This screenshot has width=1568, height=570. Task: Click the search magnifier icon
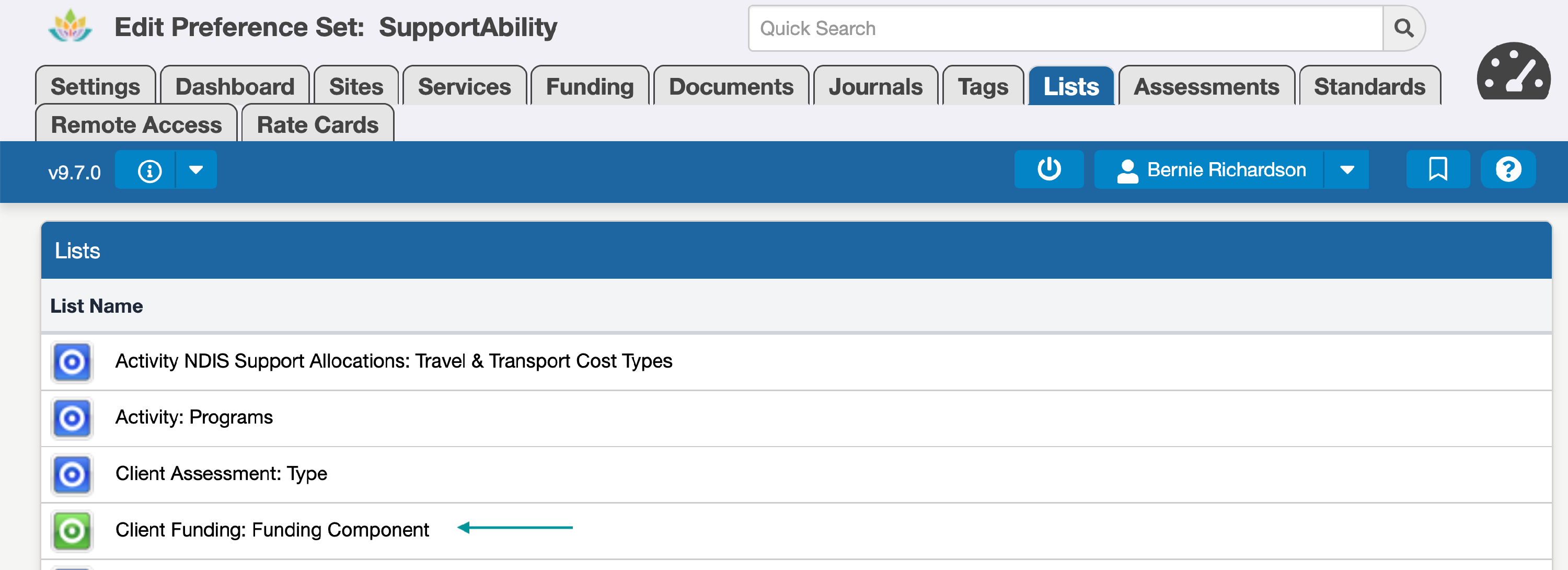(1403, 28)
